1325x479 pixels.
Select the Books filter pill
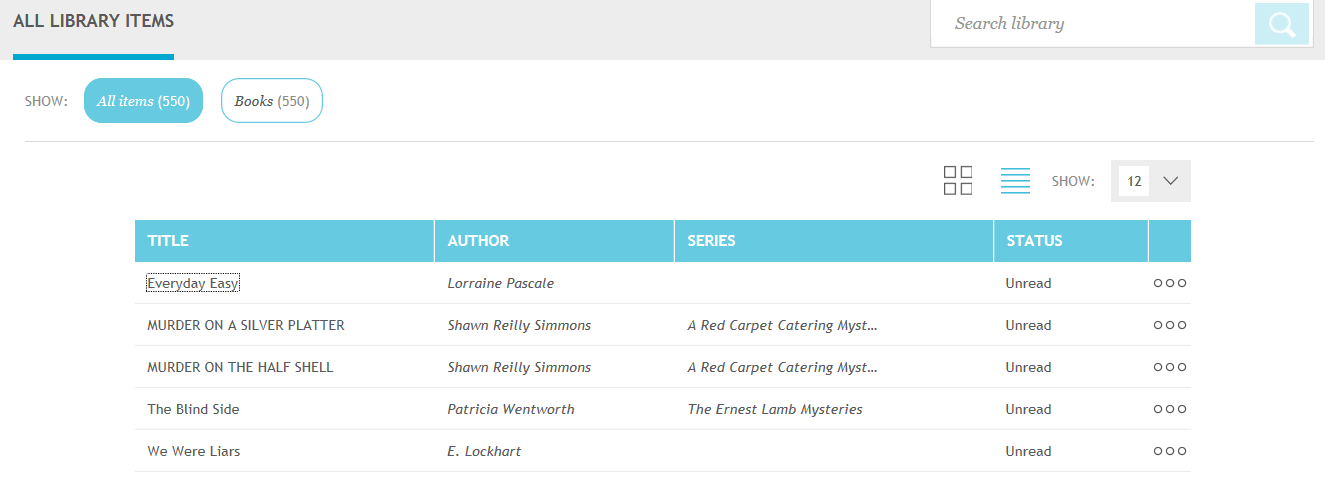[271, 101]
